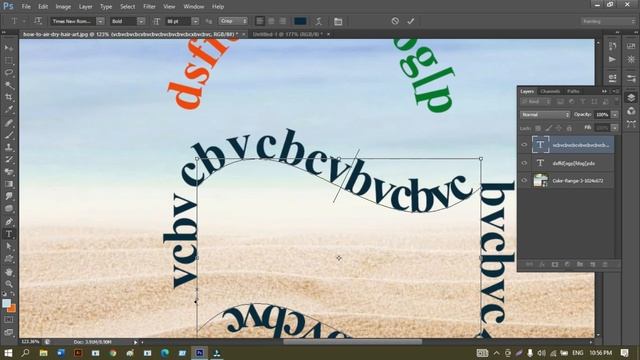
Task: Select the Rectangular Marquee tool
Action: [9, 60]
